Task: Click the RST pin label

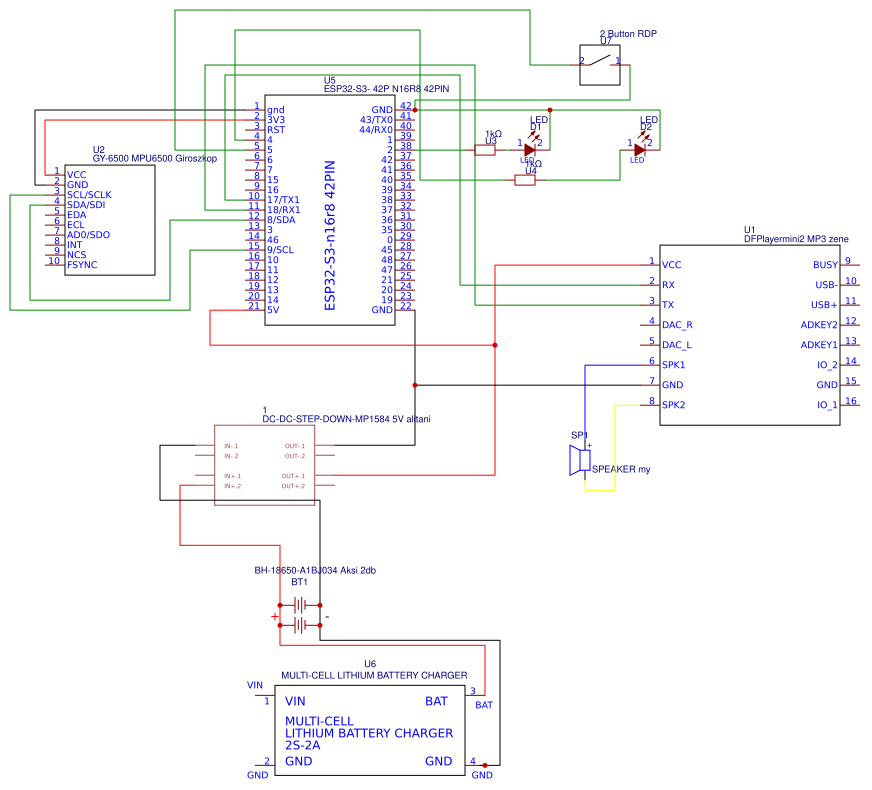Action: point(276,130)
